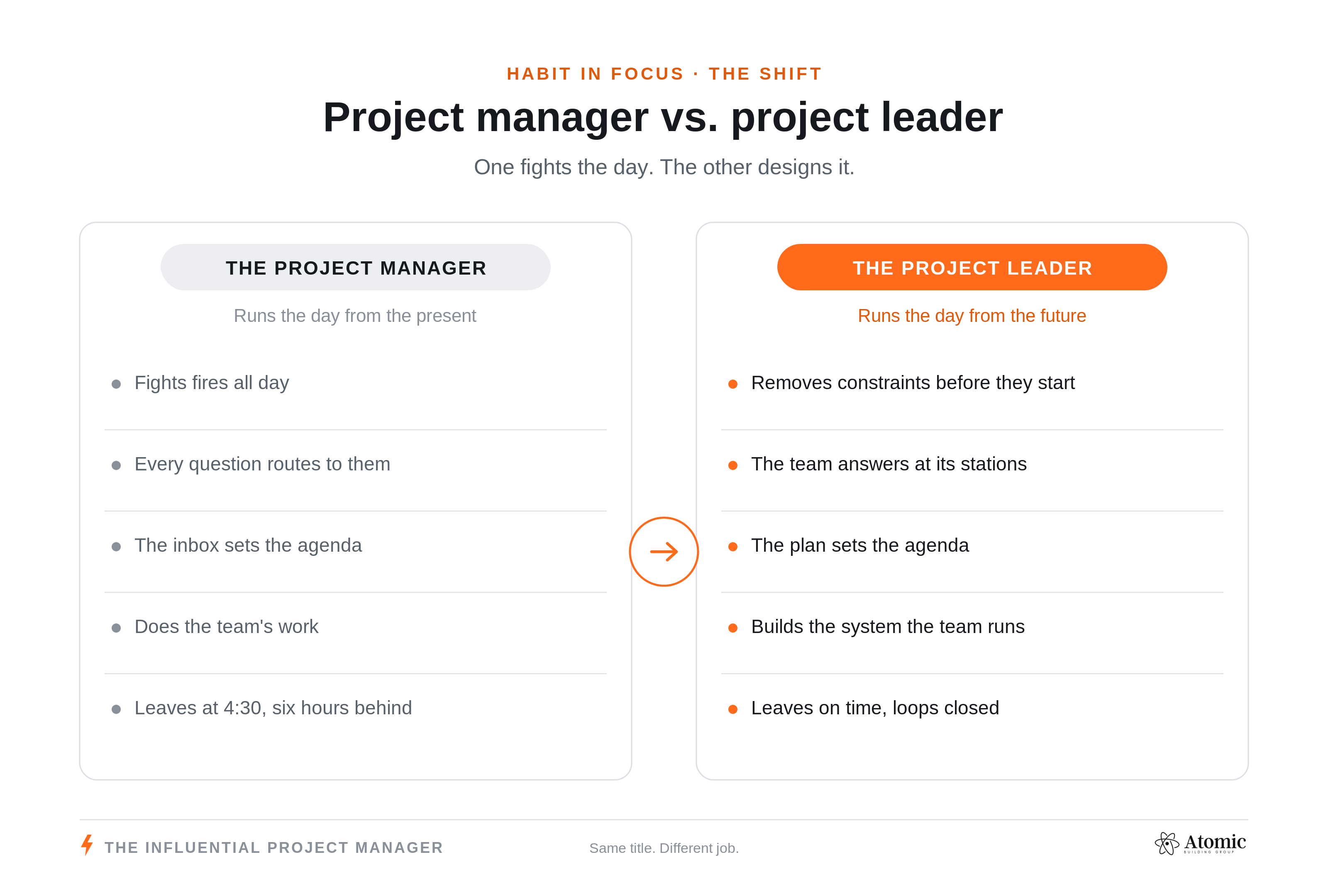Click HABIT IN FOCUS header text
Viewport: 1328px width, 896px height.
(595, 74)
